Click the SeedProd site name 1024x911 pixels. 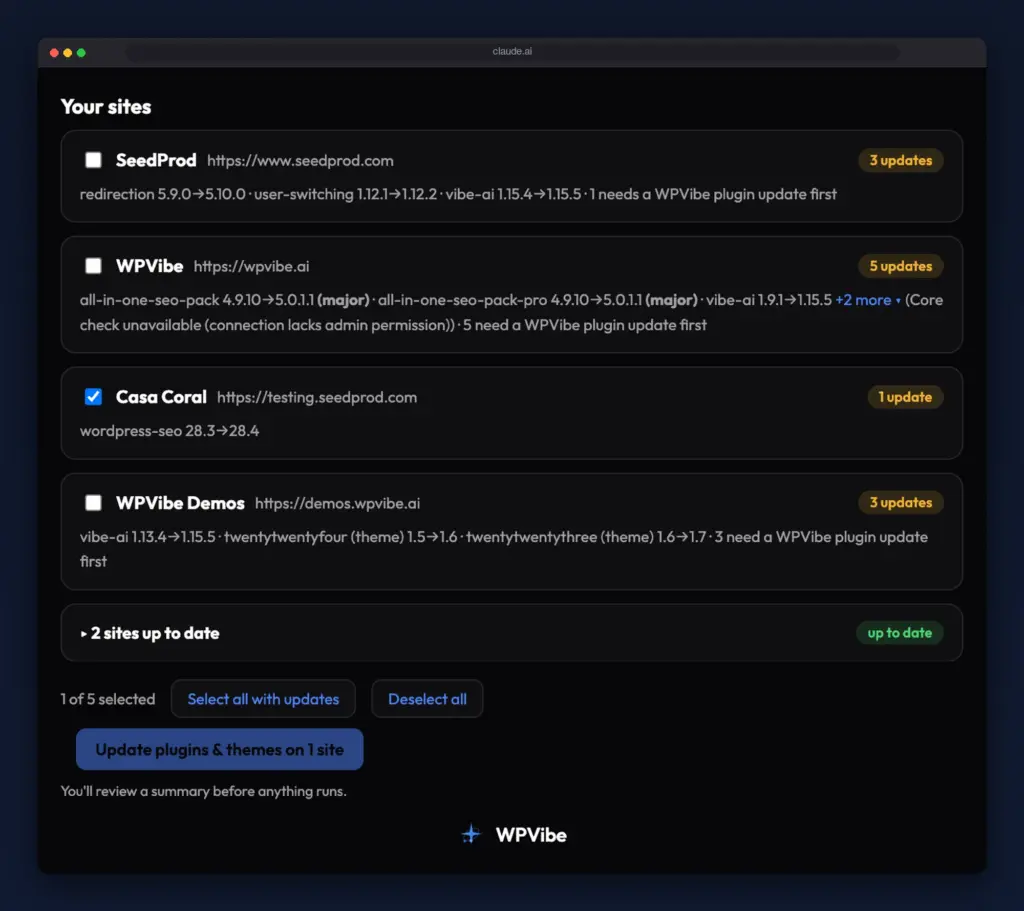coord(156,160)
